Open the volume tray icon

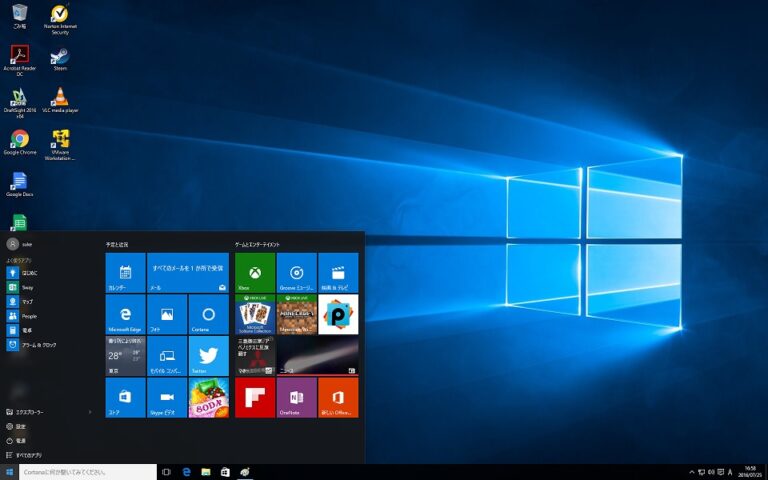tap(711, 472)
